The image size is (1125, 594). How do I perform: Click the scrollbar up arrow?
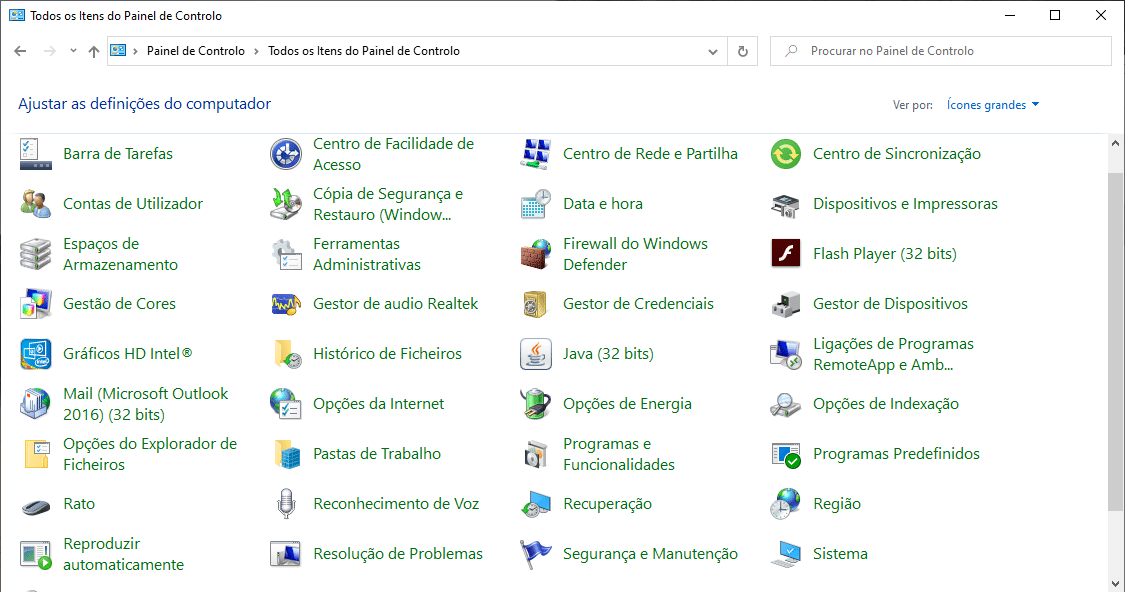click(x=1116, y=143)
